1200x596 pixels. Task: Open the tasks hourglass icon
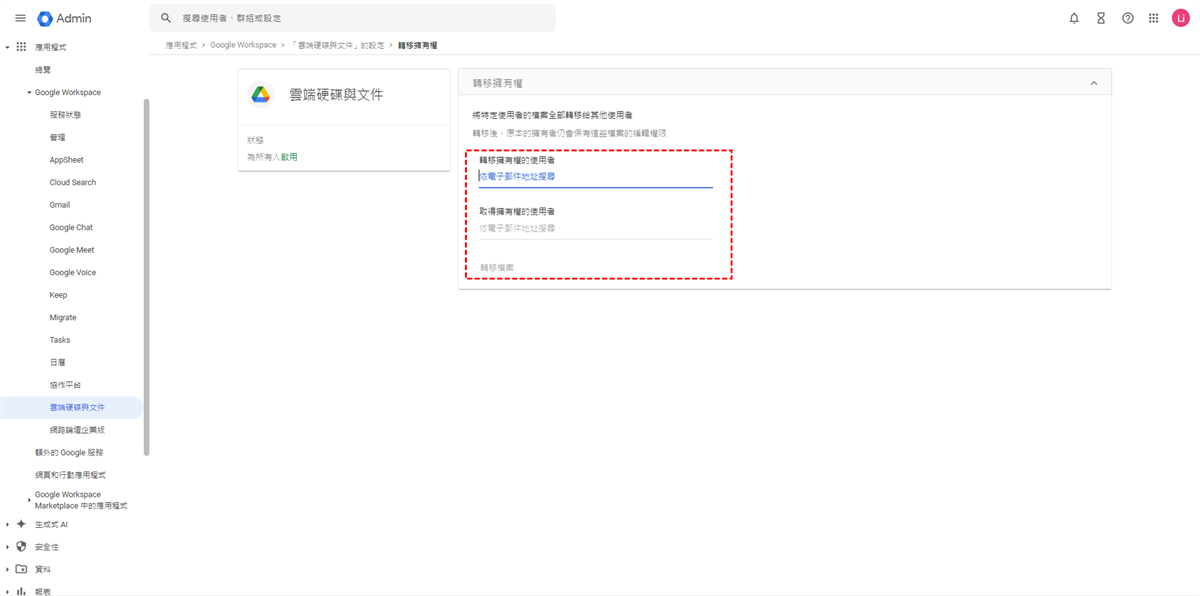tap(1101, 18)
